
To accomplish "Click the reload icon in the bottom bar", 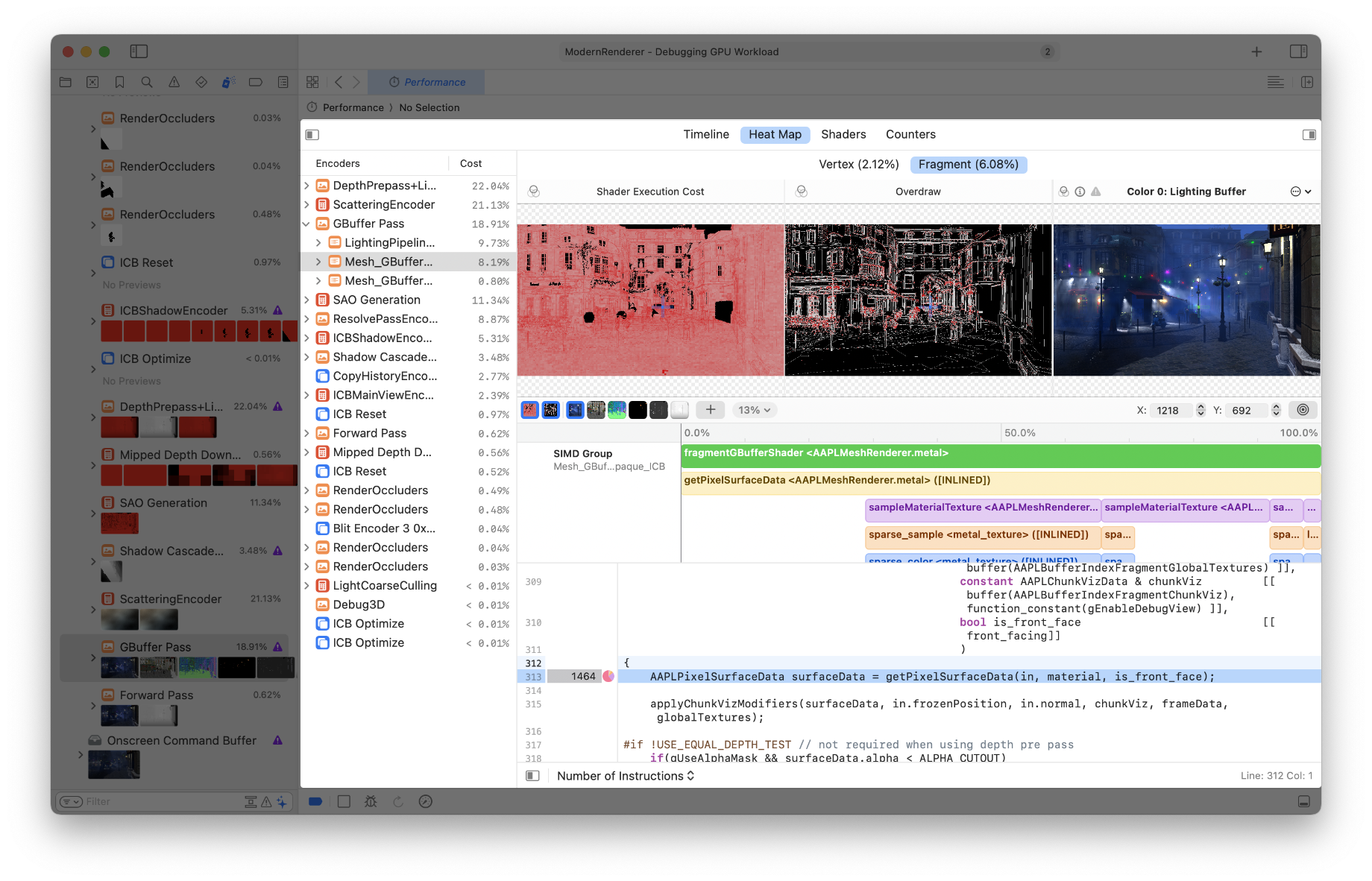I will (398, 801).
